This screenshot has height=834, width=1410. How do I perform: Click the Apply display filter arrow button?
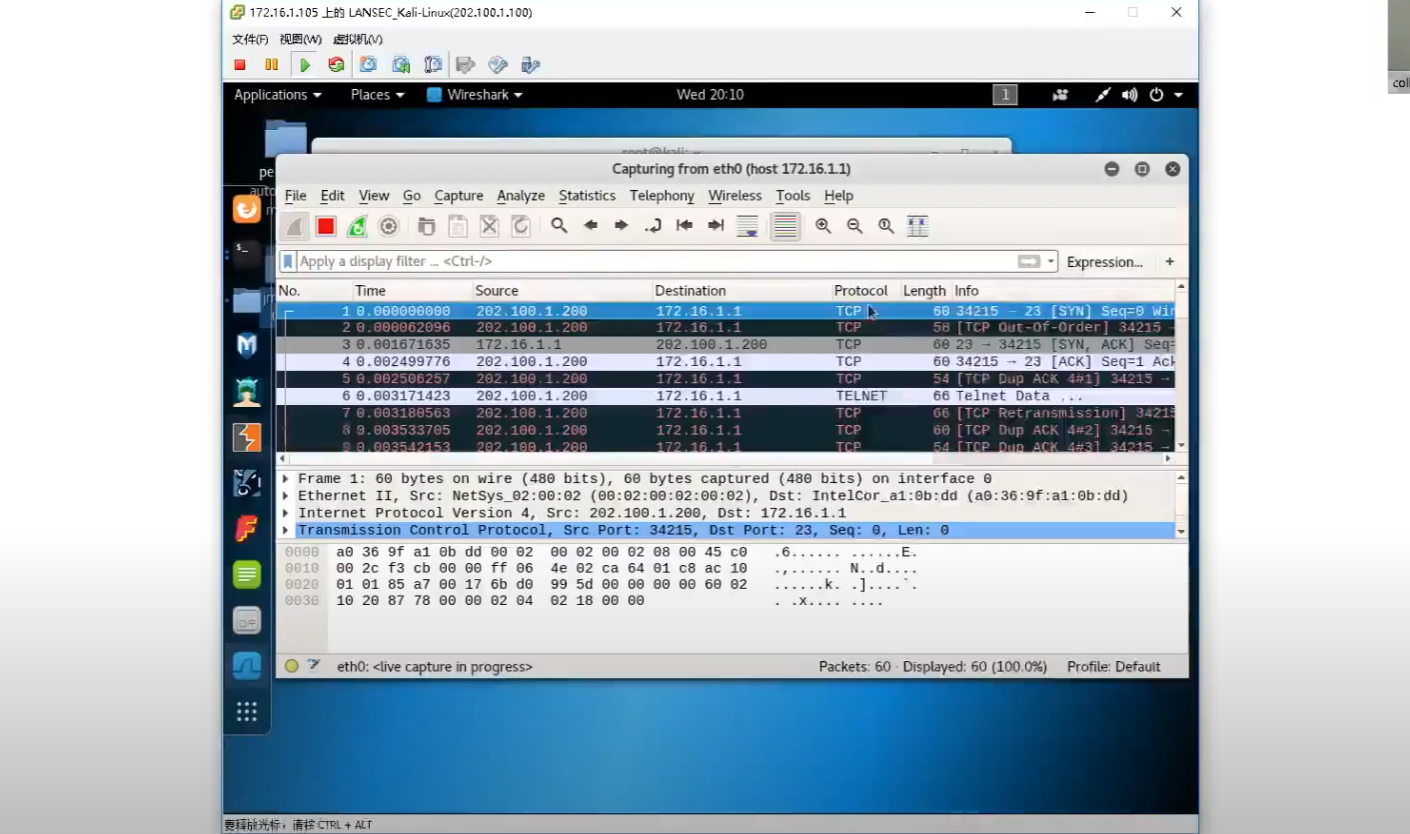click(x=1028, y=261)
